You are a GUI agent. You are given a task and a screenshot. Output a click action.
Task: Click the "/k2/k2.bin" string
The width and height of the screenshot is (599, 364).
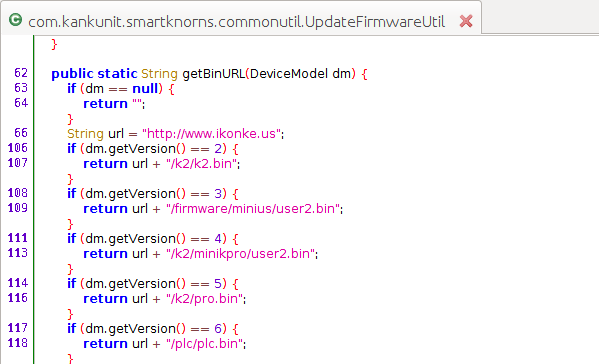click(201, 164)
